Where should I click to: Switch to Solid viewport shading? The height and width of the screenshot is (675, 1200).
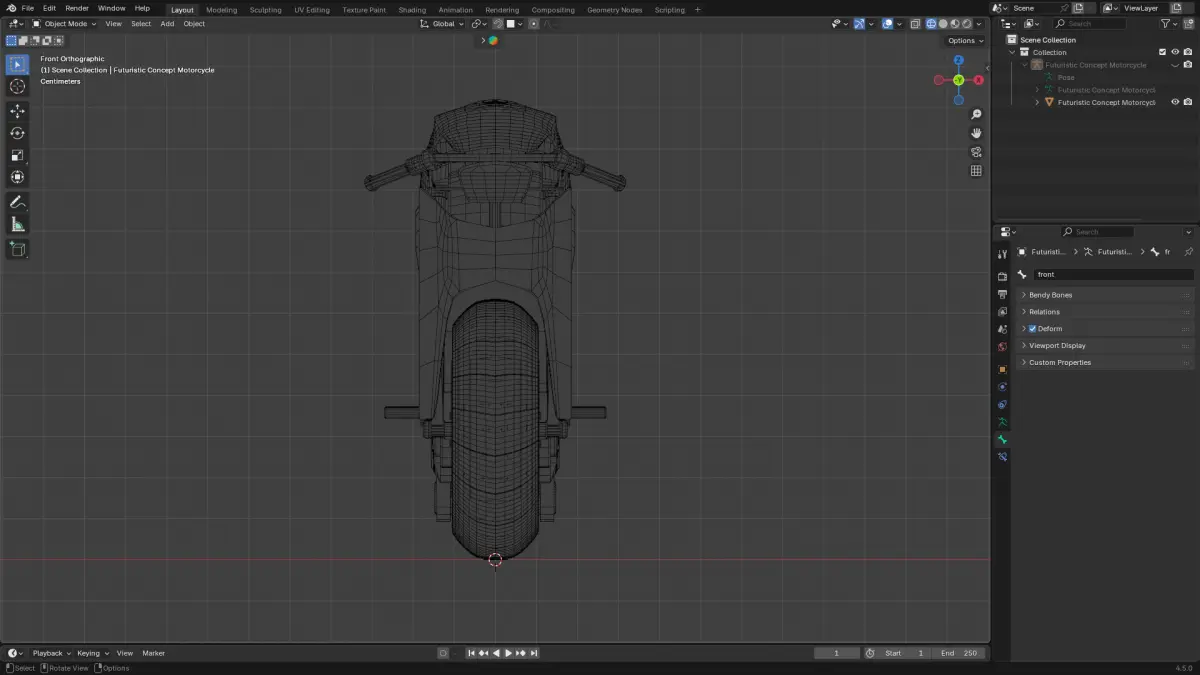pyautogui.click(x=943, y=24)
